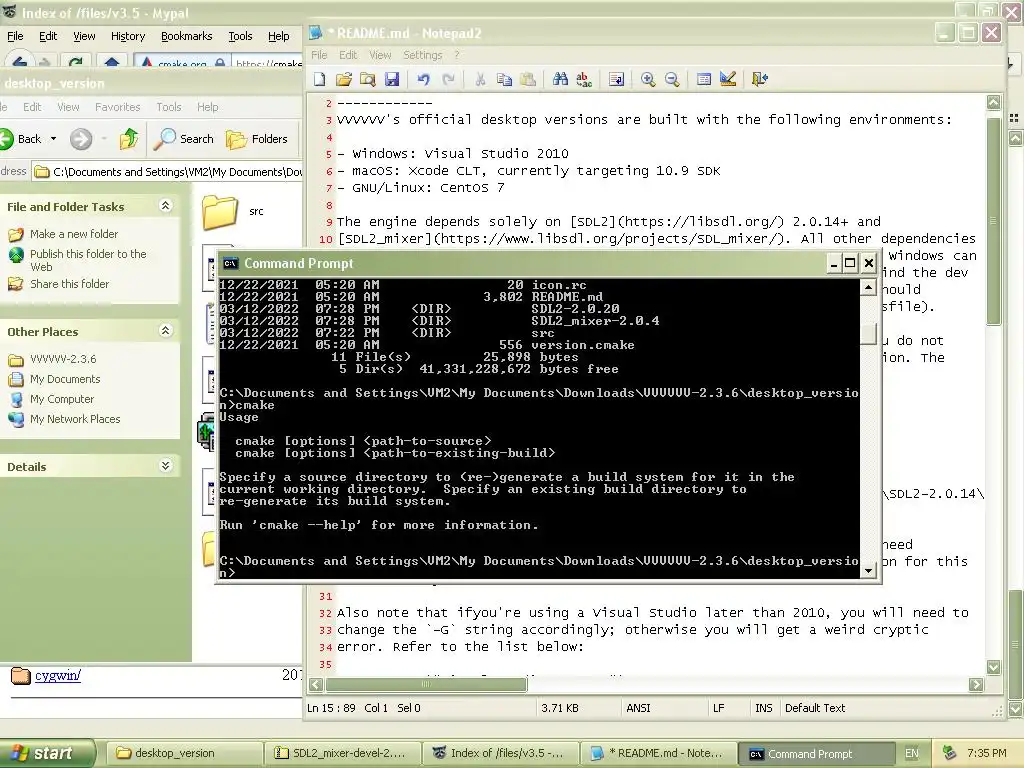This screenshot has width=1024, height=768.
Task: Click the Cut scissors icon in Notepad2
Action: tap(480, 79)
